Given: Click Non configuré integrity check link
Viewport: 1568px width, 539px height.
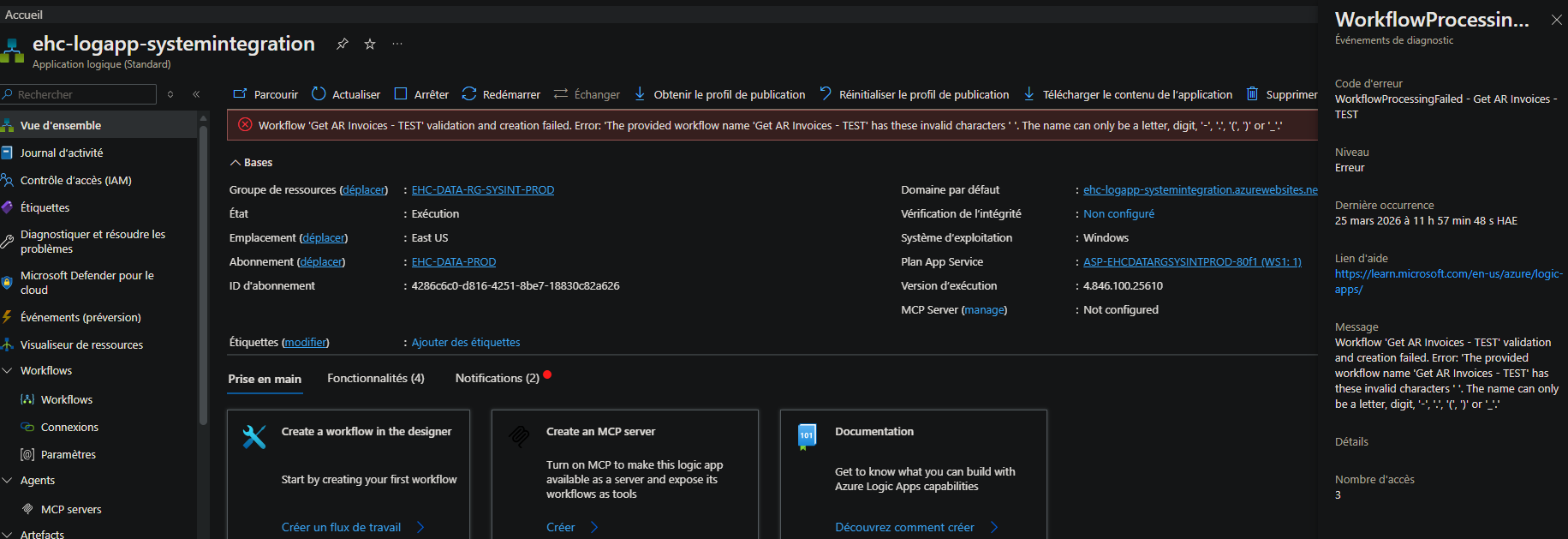Looking at the screenshot, I should (x=1118, y=213).
